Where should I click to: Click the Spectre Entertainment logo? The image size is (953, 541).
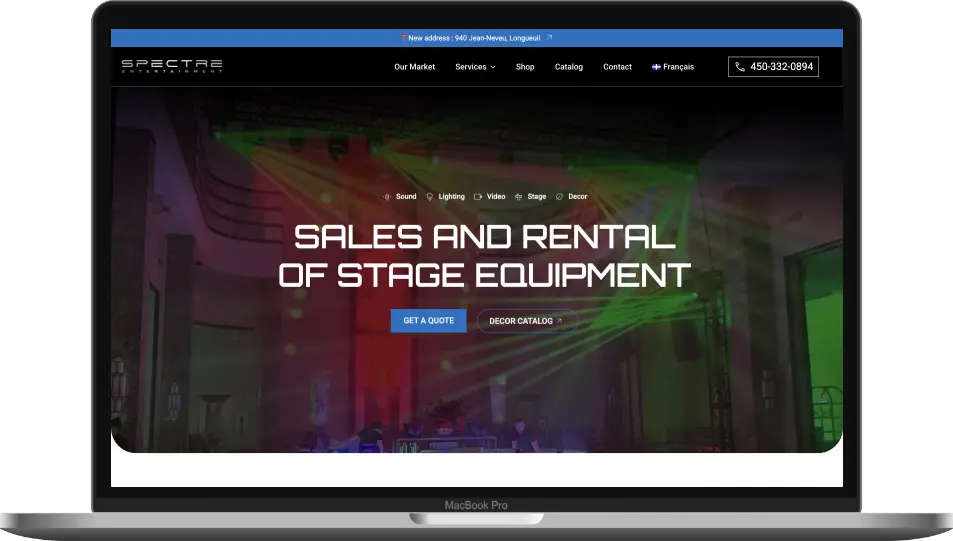[x=172, y=67]
